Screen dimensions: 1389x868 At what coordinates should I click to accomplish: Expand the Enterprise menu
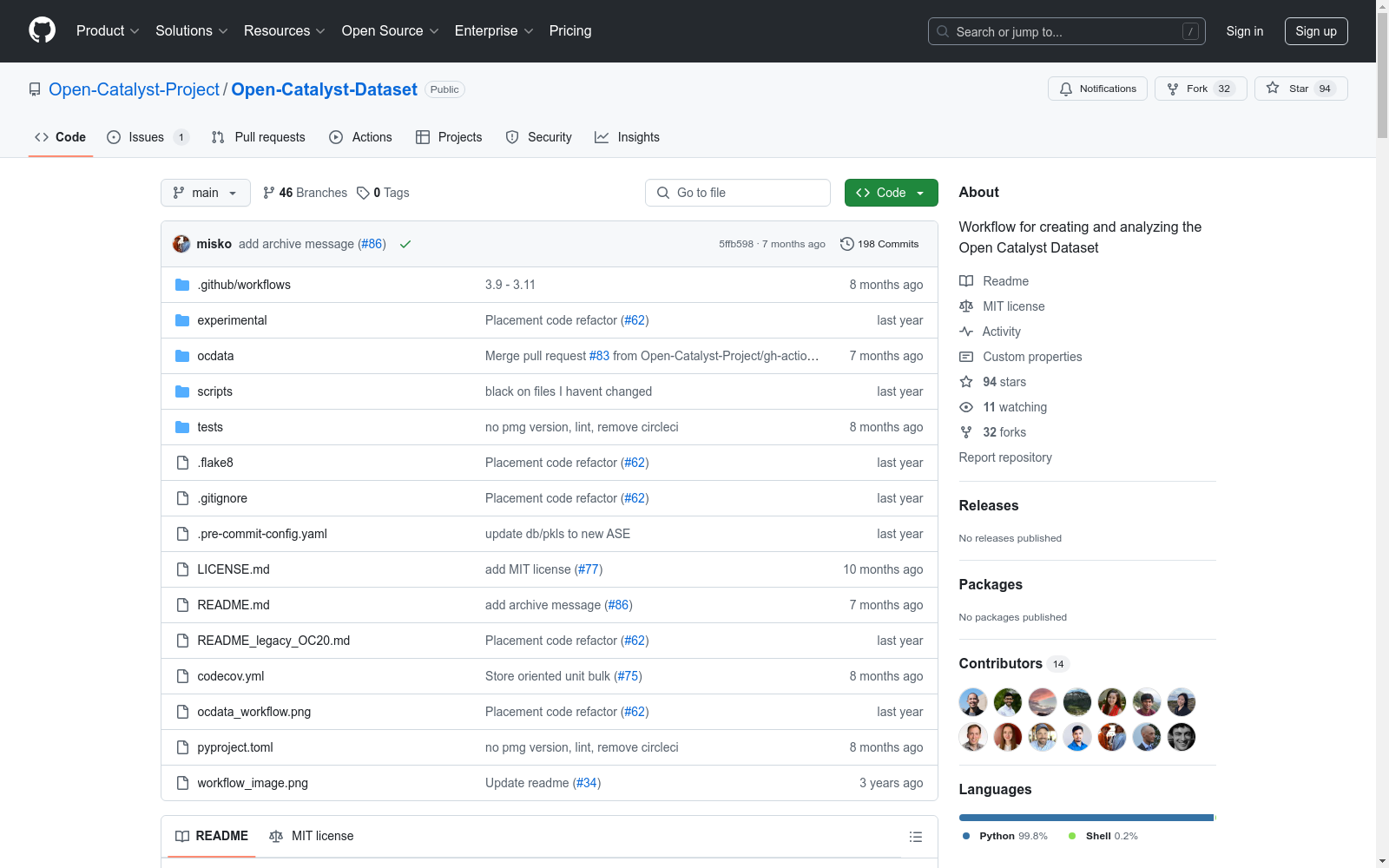tap(495, 30)
